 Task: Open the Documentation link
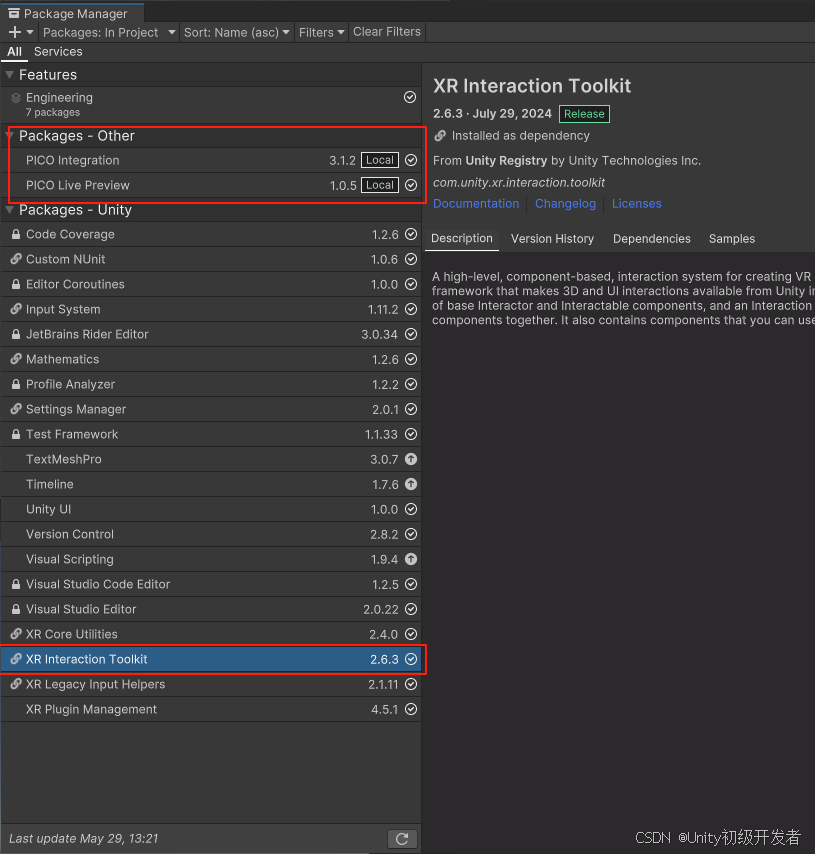click(476, 204)
